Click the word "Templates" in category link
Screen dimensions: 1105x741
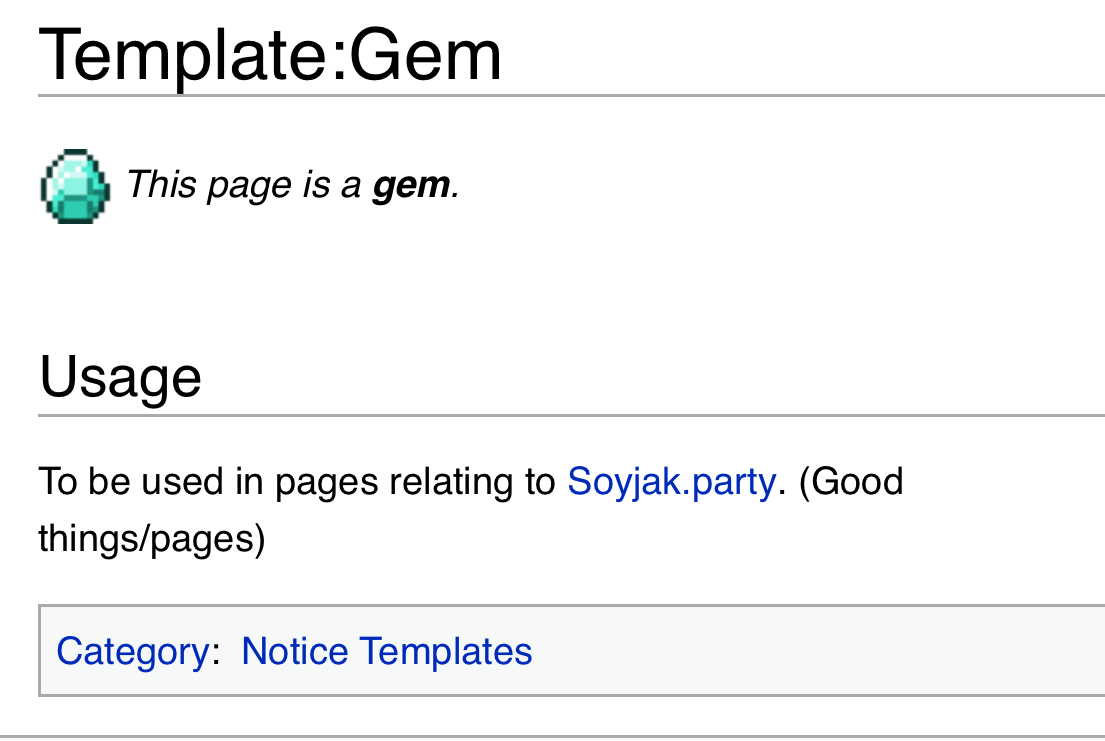446,652
